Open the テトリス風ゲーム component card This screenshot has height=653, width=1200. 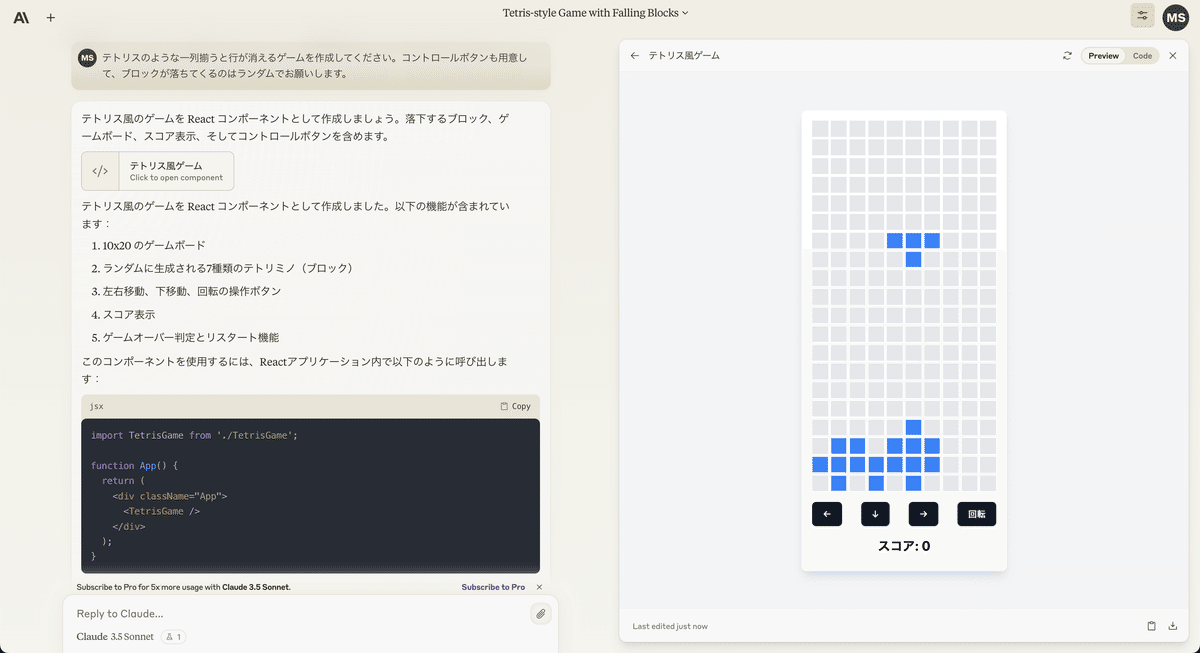point(158,171)
